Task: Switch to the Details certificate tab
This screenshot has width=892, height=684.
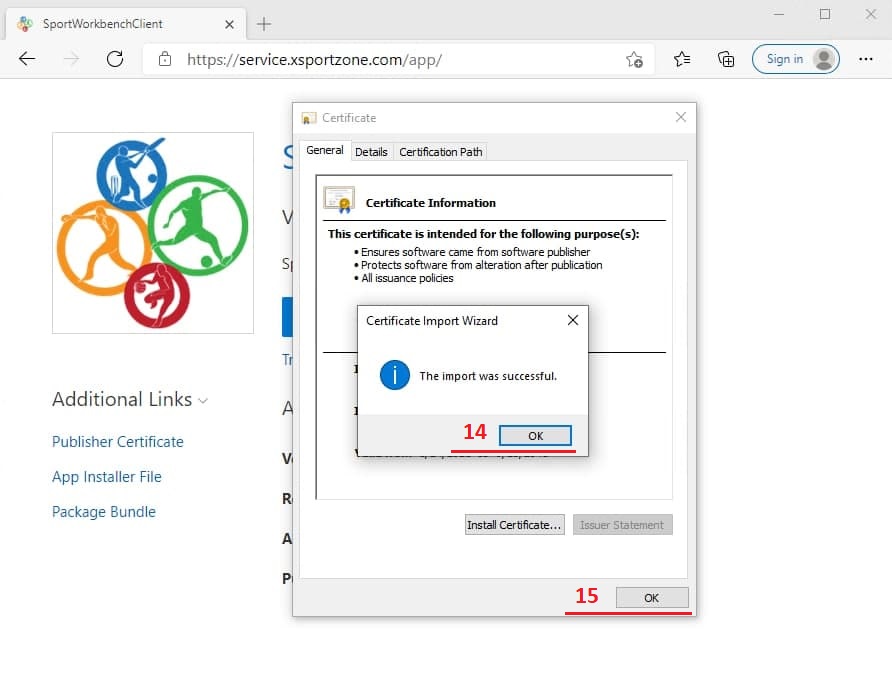Action: tap(371, 152)
